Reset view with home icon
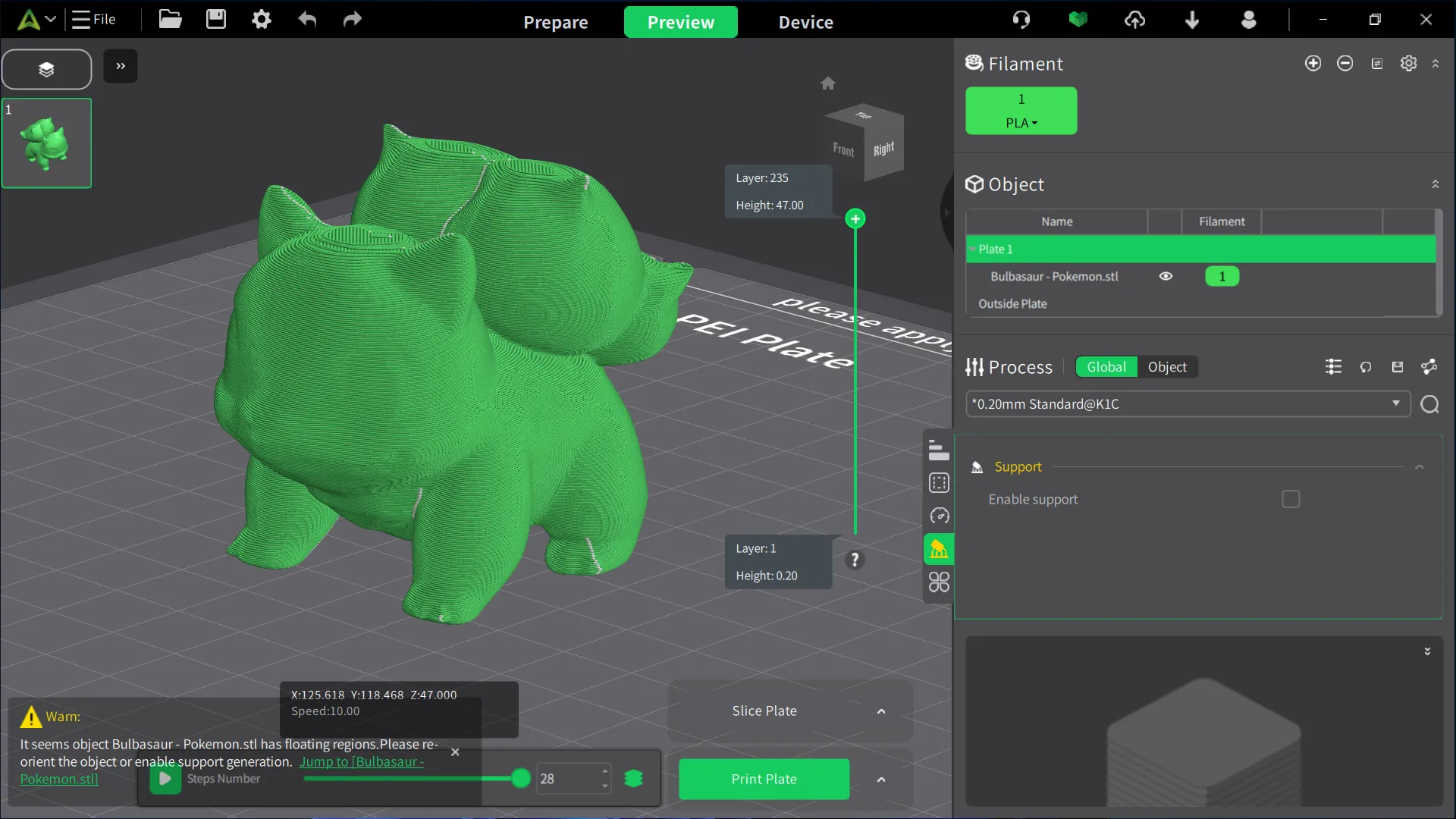Image resolution: width=1456 pixels, height=819 pixels. pyautogui.click(x=828, y=83)
